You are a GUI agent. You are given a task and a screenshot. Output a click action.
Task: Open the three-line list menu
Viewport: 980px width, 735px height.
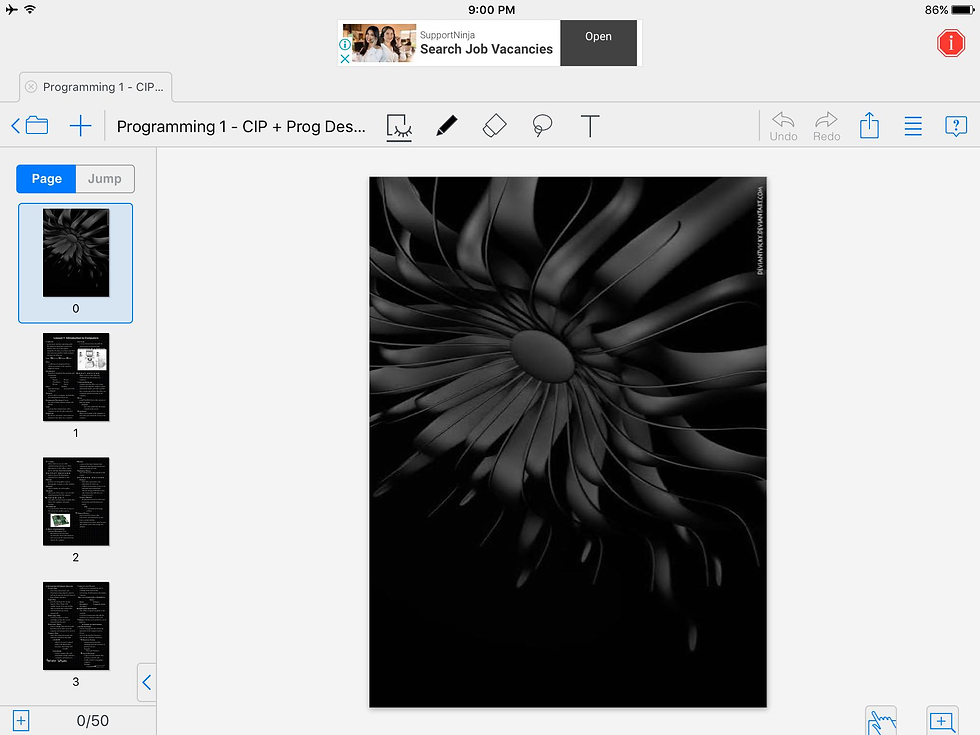[x=913, y=126]
